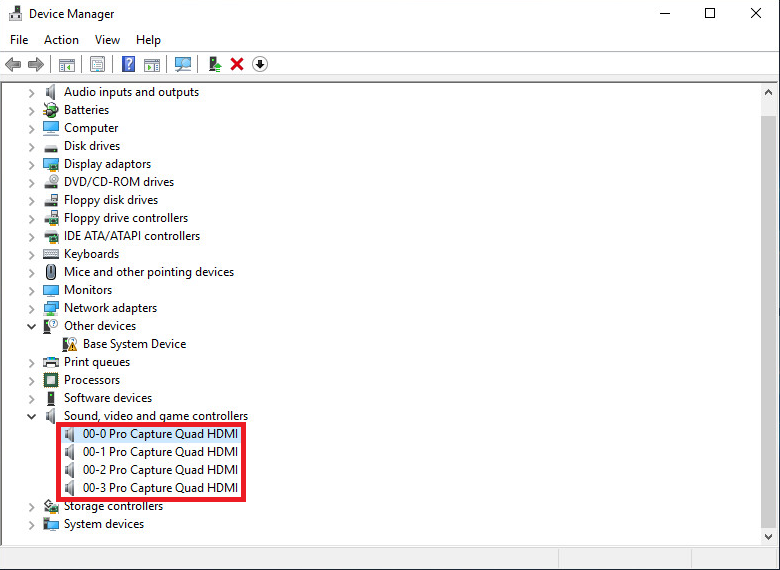Open the Properties toolbar icon
Screen dimensions: 780x570
[98, 64]
